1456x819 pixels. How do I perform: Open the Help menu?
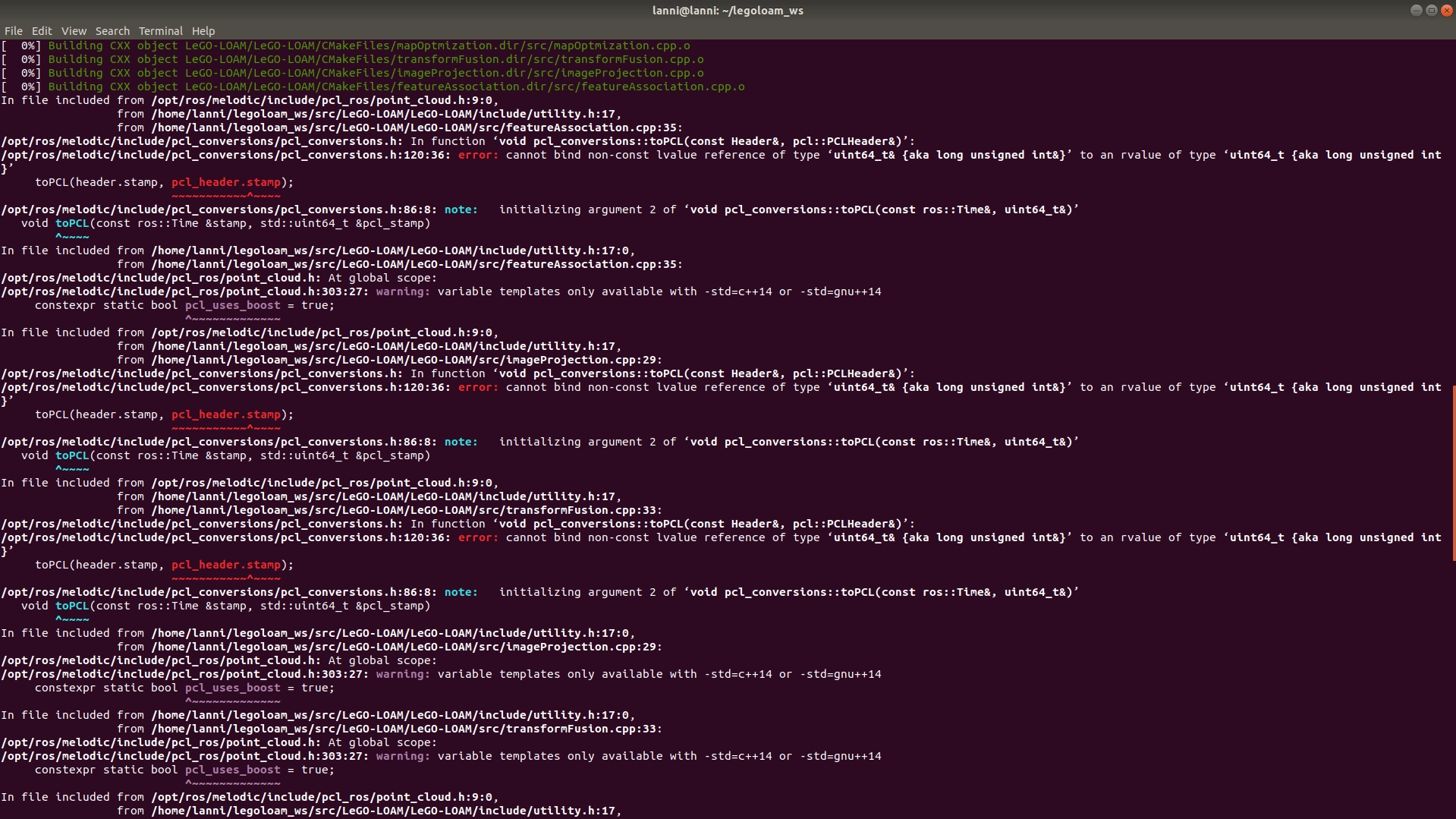(203, 31)
